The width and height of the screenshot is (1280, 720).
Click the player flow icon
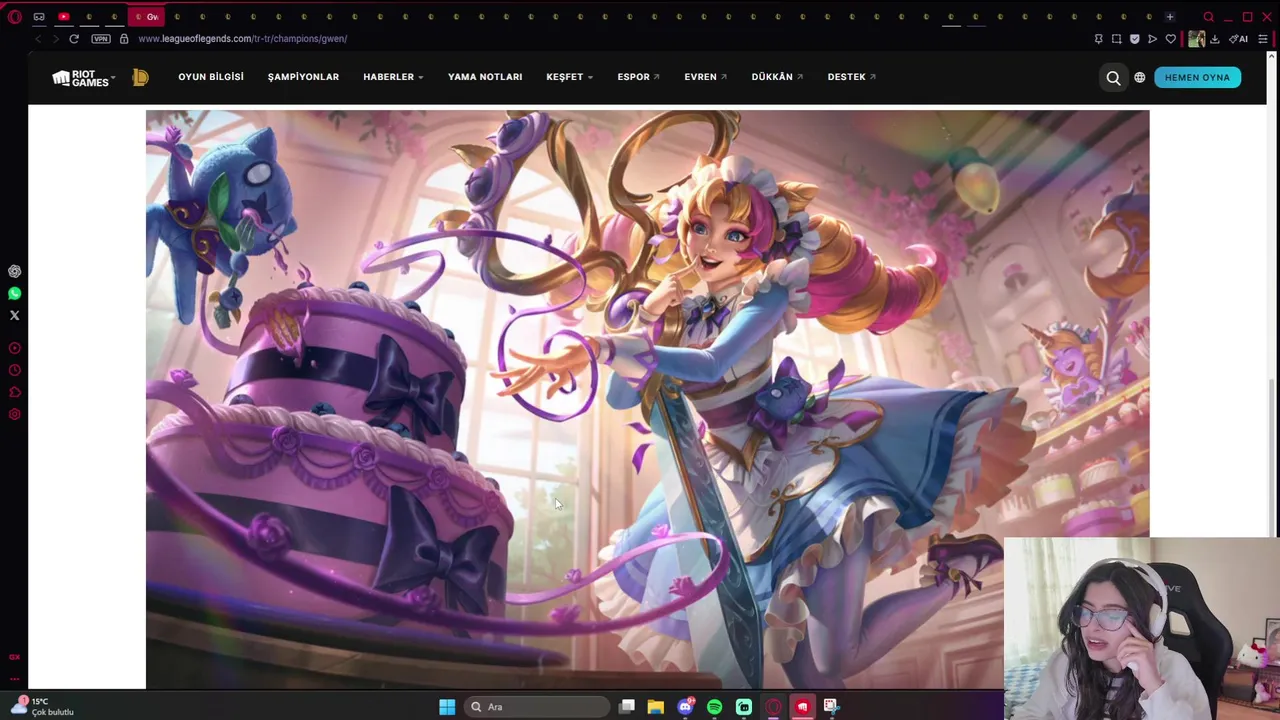[x=1152, y=39]
